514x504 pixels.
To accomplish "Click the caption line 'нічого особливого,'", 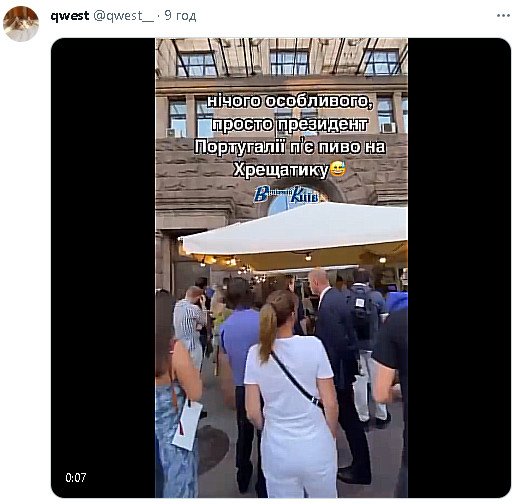I will [x=289, y=102].
